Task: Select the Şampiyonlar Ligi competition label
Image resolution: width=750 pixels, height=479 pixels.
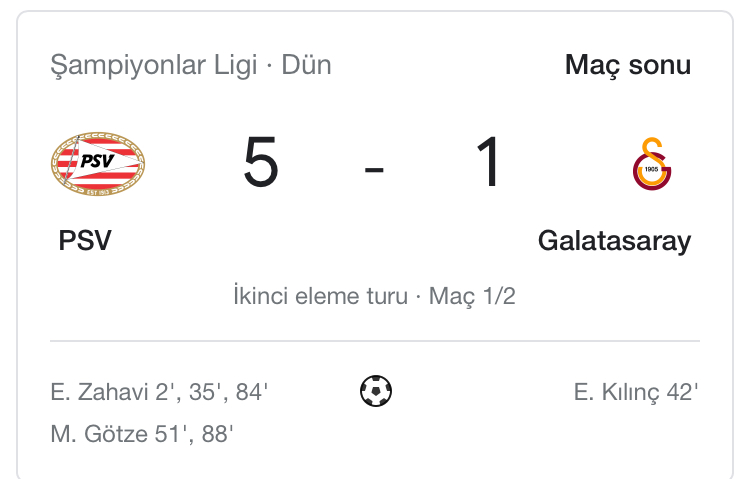Action: point(152,66)
